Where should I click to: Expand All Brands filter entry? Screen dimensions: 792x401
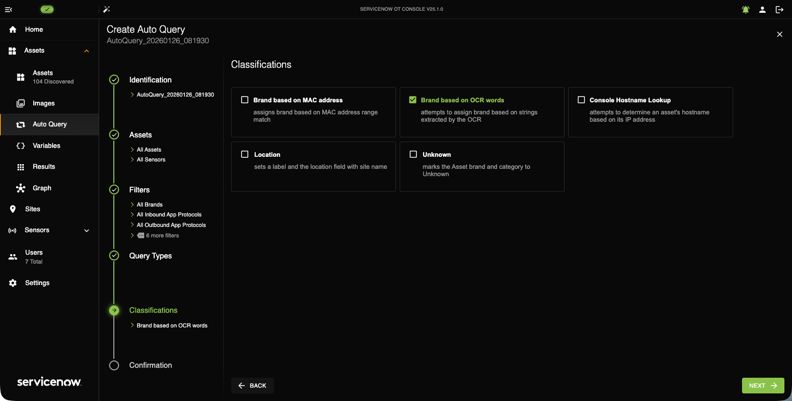tap(146, 205)
